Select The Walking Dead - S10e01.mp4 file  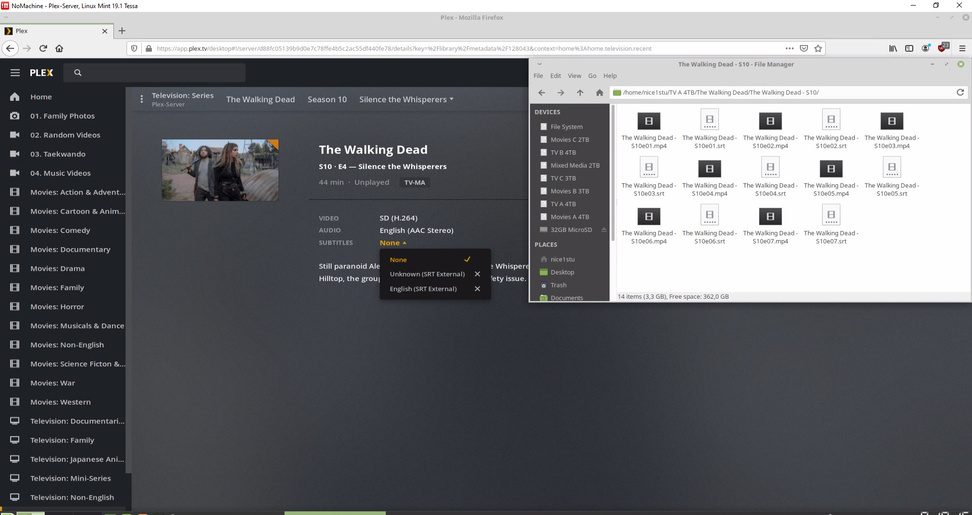point(649,130)
